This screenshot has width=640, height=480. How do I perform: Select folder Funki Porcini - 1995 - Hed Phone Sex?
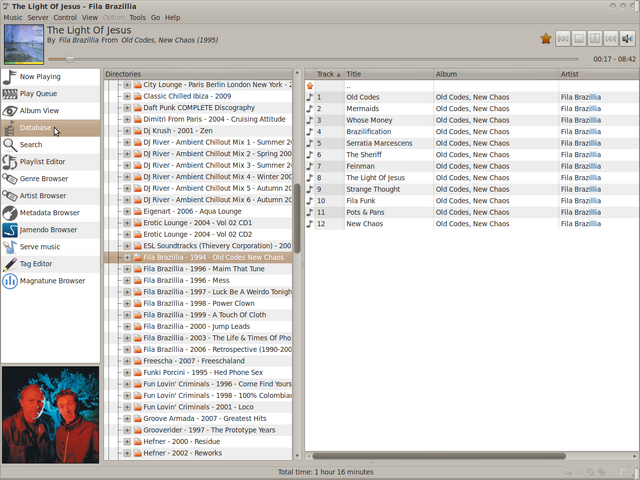click(x=203, y=373)
